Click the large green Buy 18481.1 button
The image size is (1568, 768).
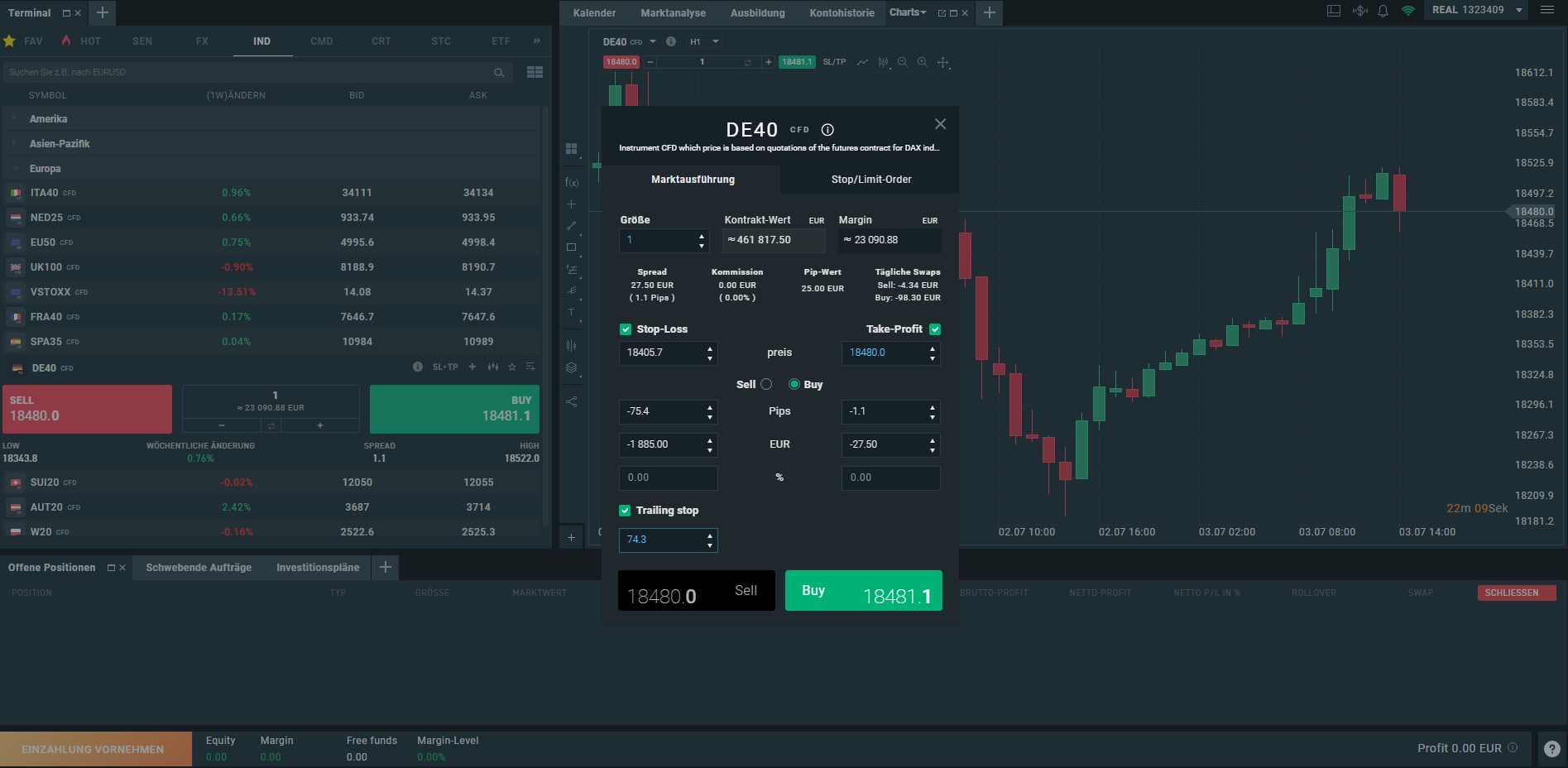pos(863,591)
